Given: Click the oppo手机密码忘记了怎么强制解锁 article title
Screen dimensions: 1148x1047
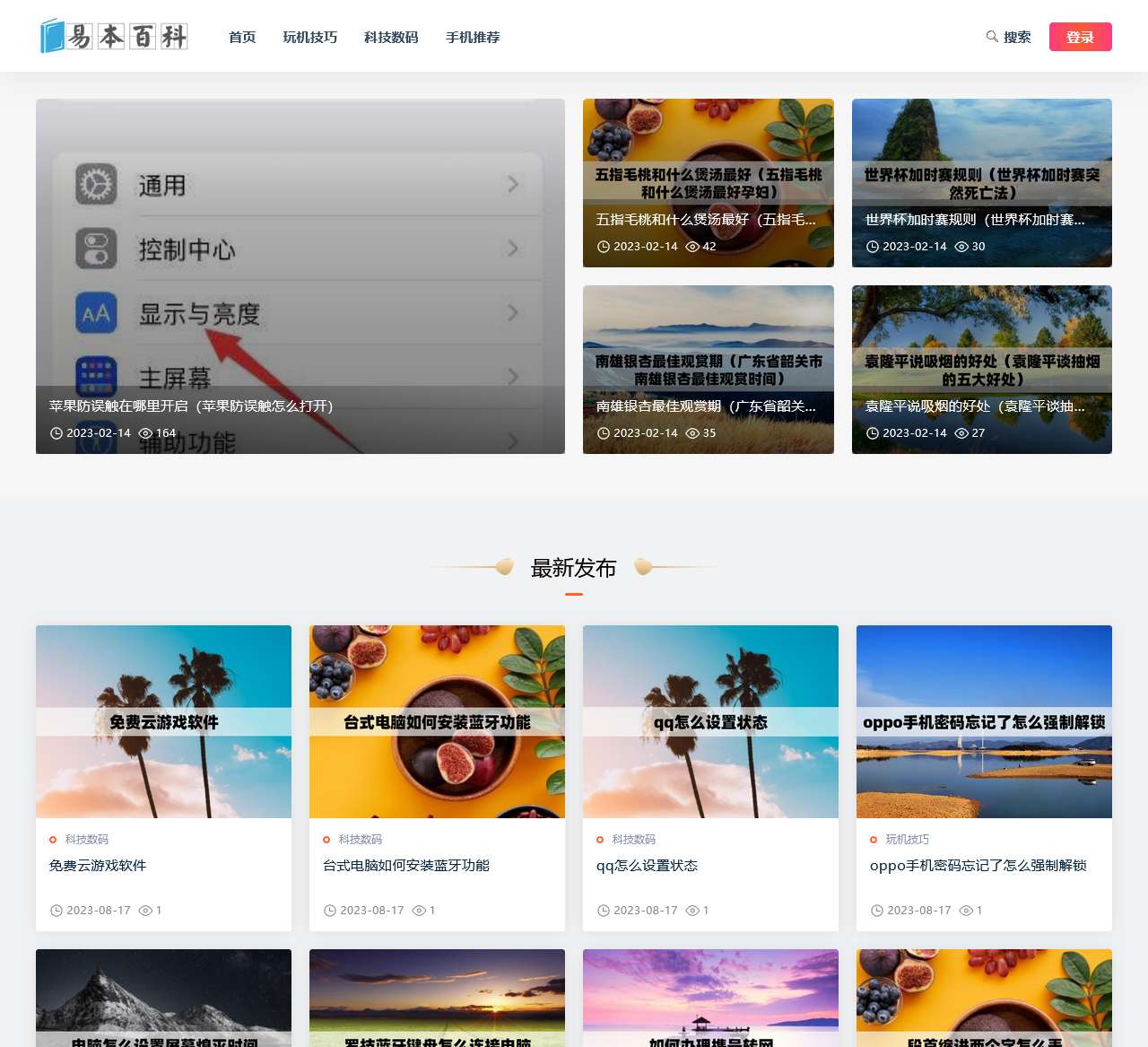Looking at the screenshot, I should 978,866.
